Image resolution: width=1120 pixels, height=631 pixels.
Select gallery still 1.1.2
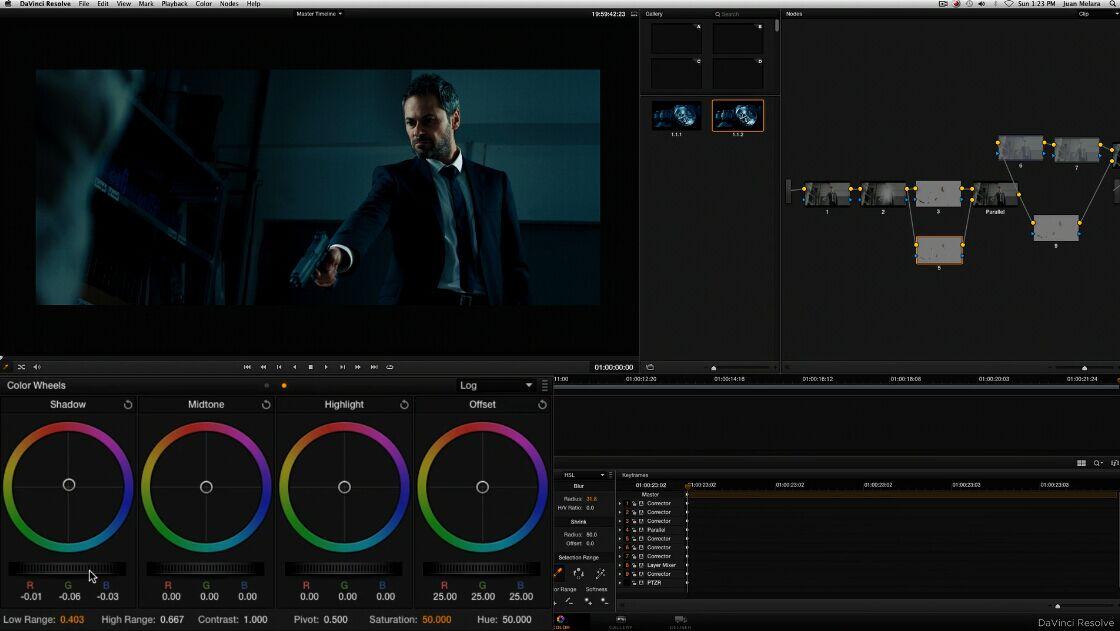(x=738, y=116)
